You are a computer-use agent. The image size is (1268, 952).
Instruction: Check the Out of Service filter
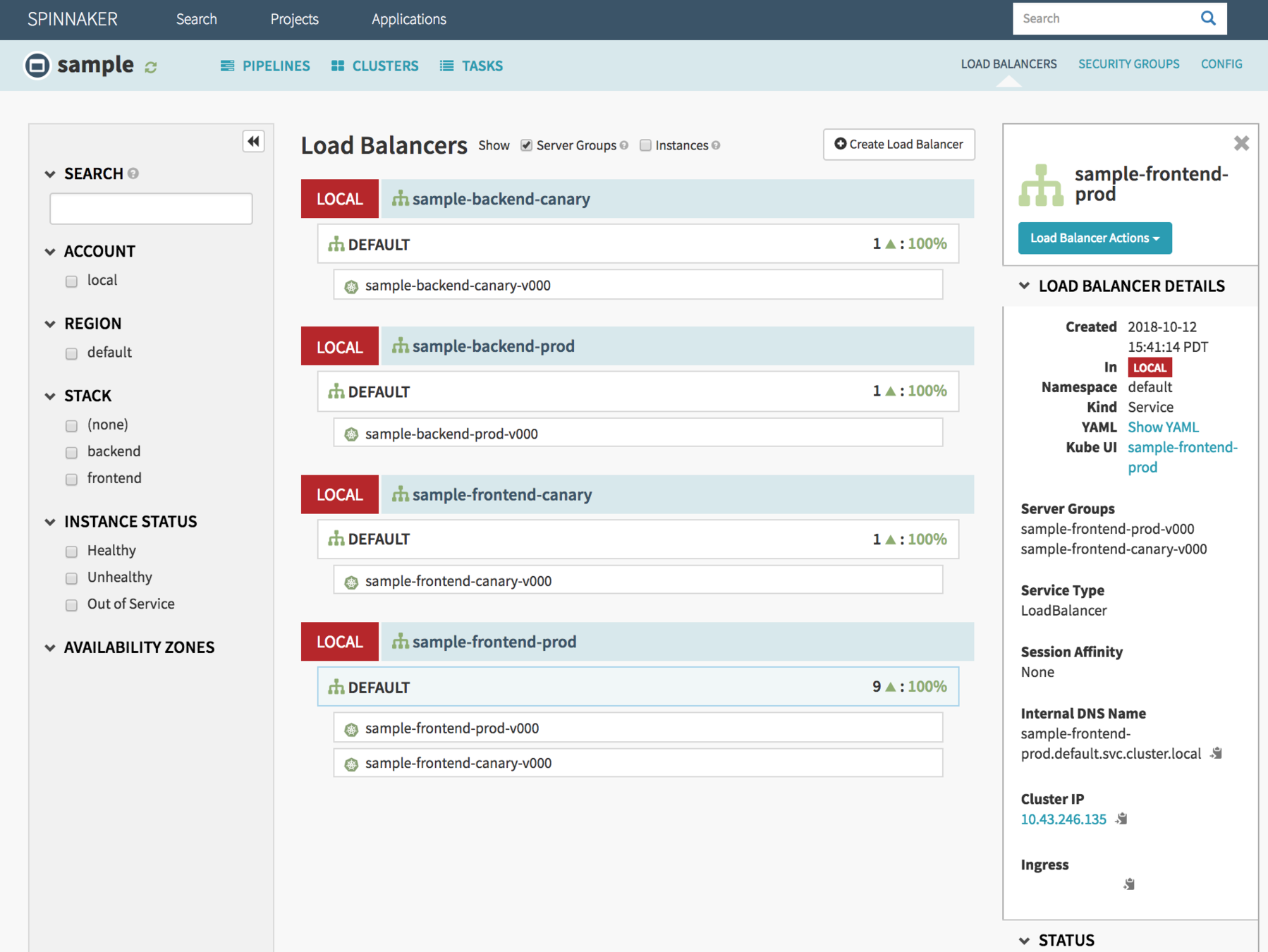pos(71,605)
